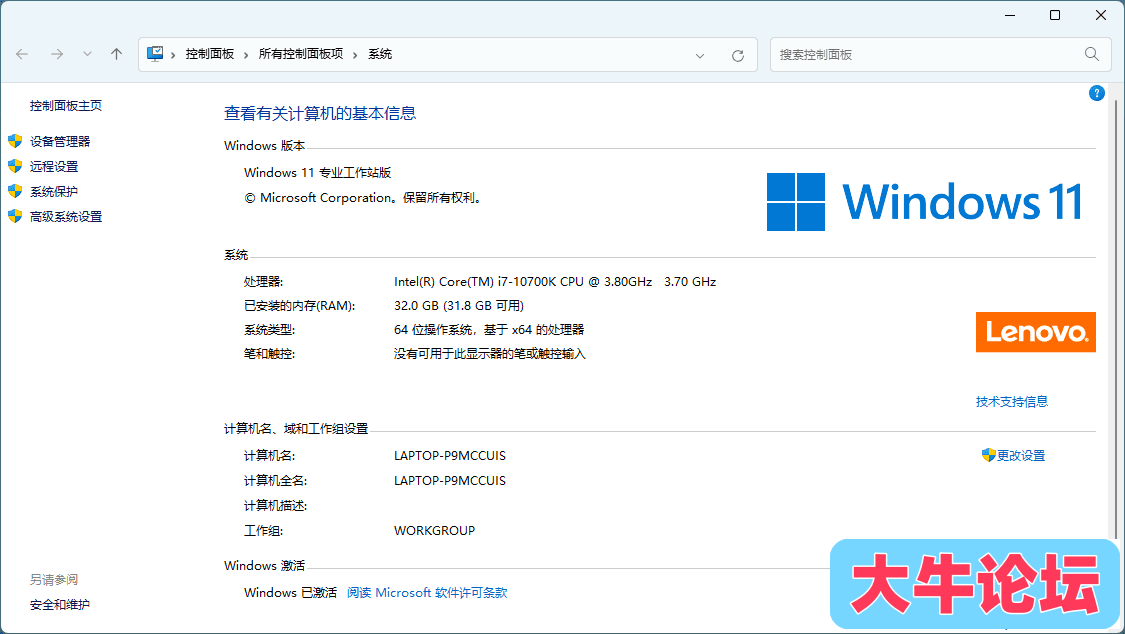Viewport: 1125px width, 634px height.
Task: Click the Windows 11 logo
Action: 924,202
